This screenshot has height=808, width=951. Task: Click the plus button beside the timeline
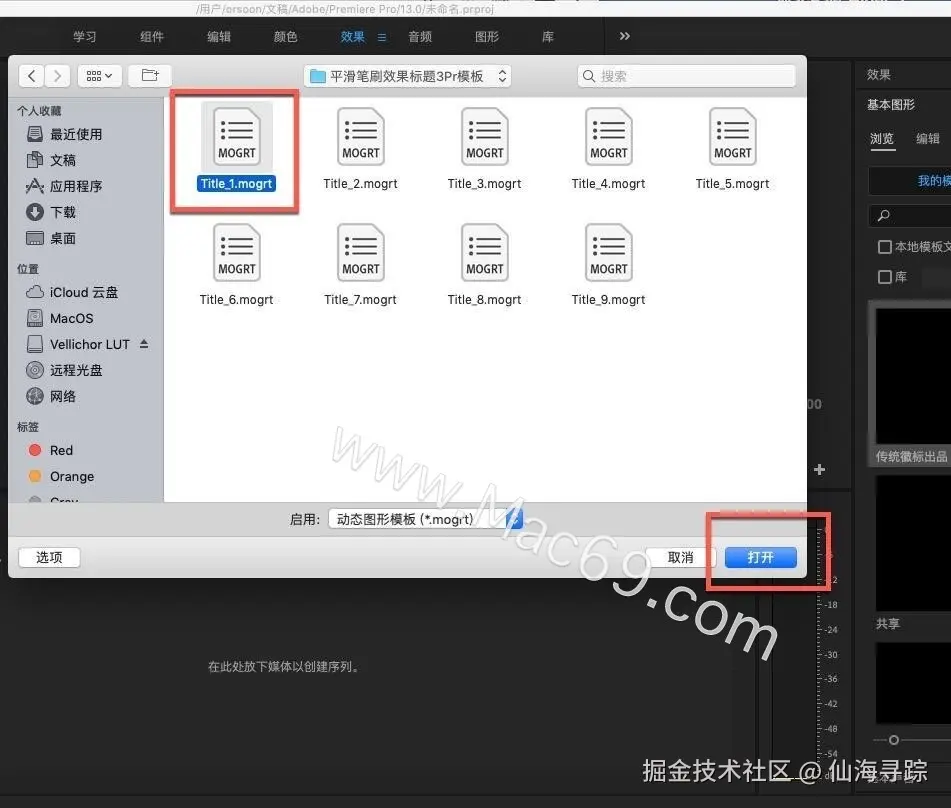point(819,470)
